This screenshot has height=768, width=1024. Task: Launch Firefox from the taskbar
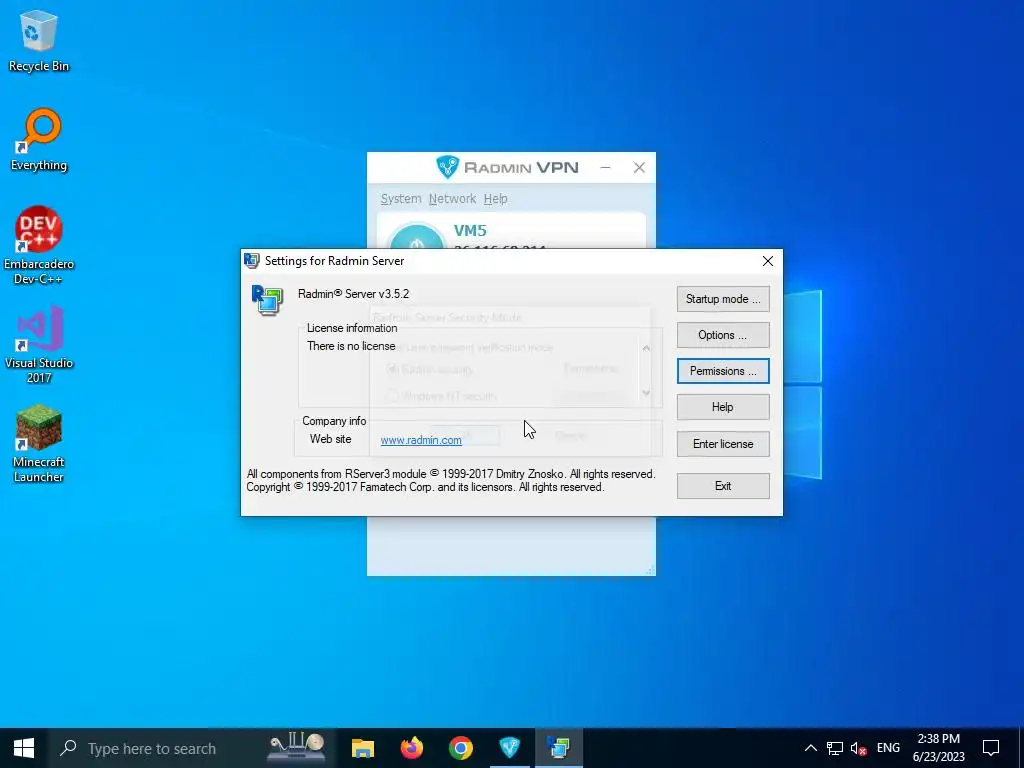411,748
